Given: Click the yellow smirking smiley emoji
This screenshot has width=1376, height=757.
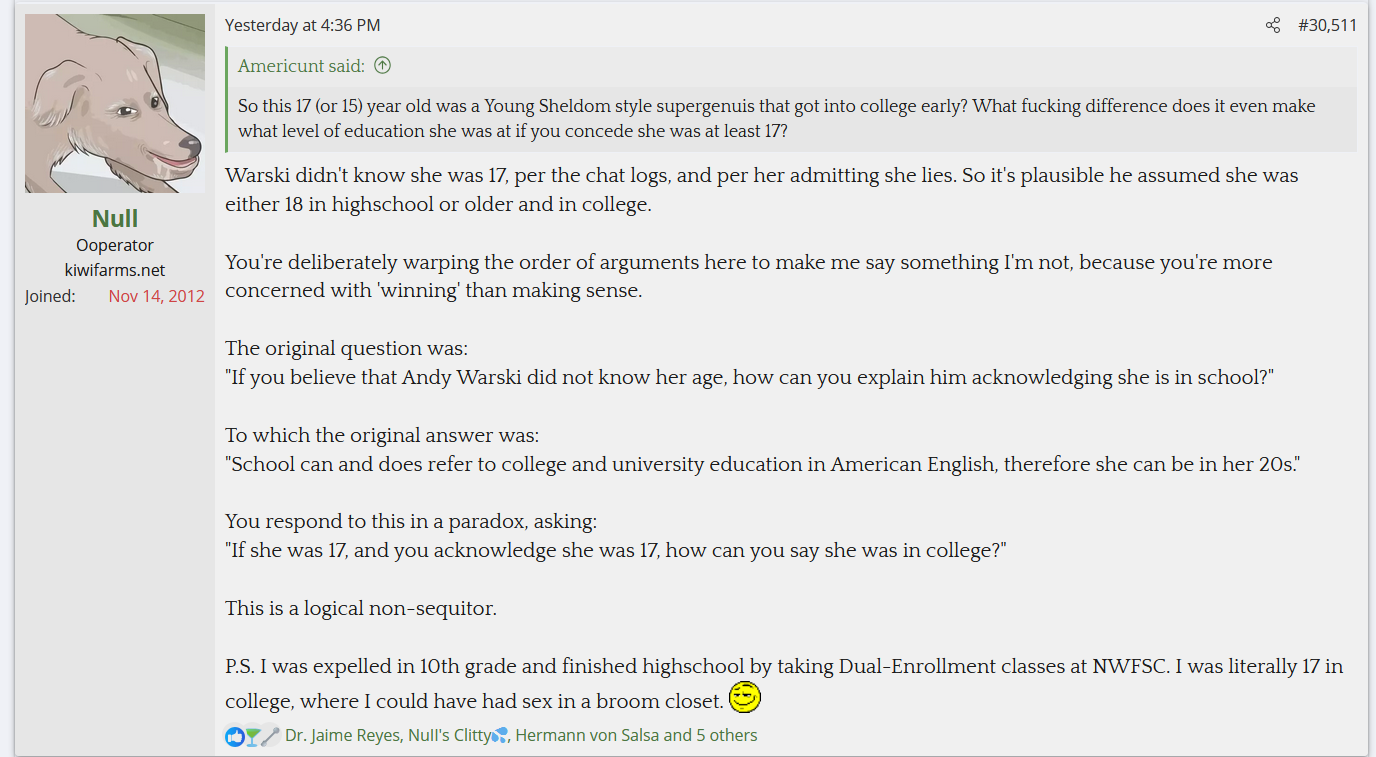Looking at the screenshot, I should click(745, 697).
